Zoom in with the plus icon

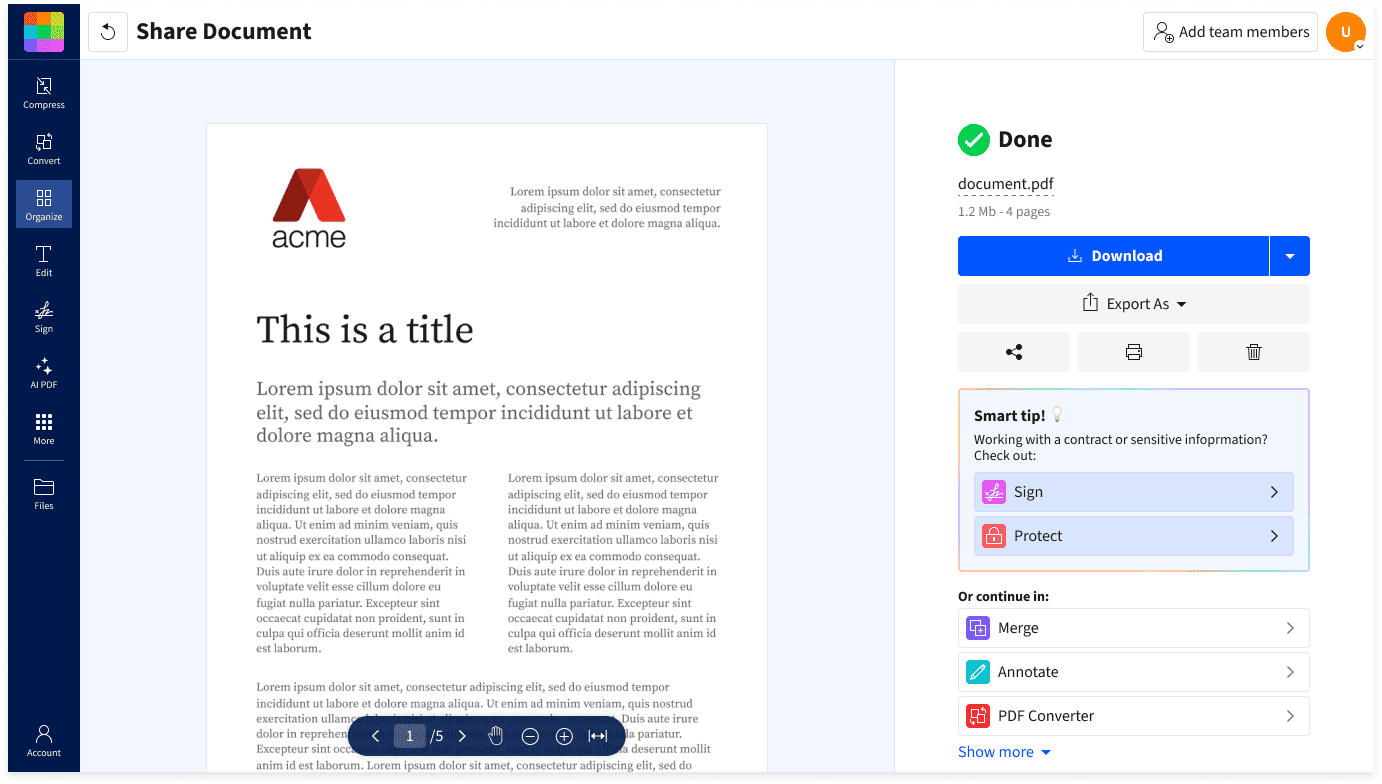tap(564, 736)
